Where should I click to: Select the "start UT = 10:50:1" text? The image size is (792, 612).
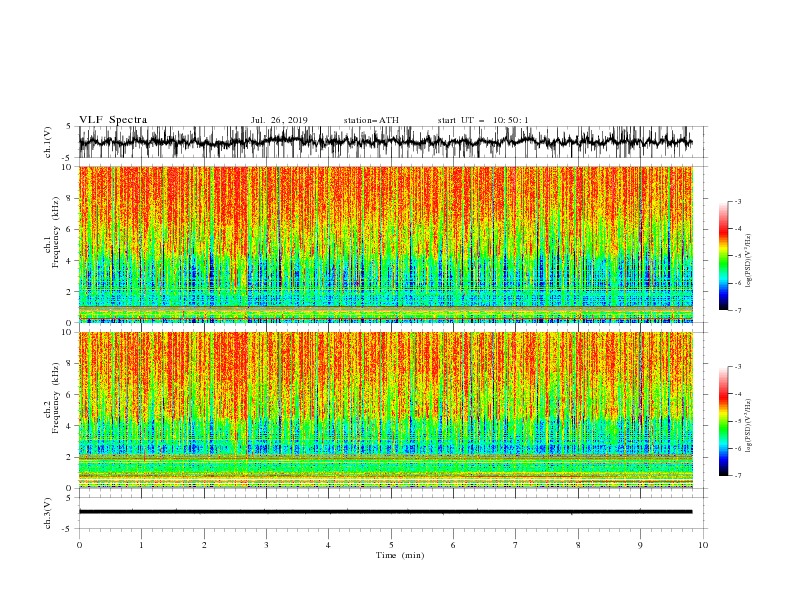click(x=483, y=120)
